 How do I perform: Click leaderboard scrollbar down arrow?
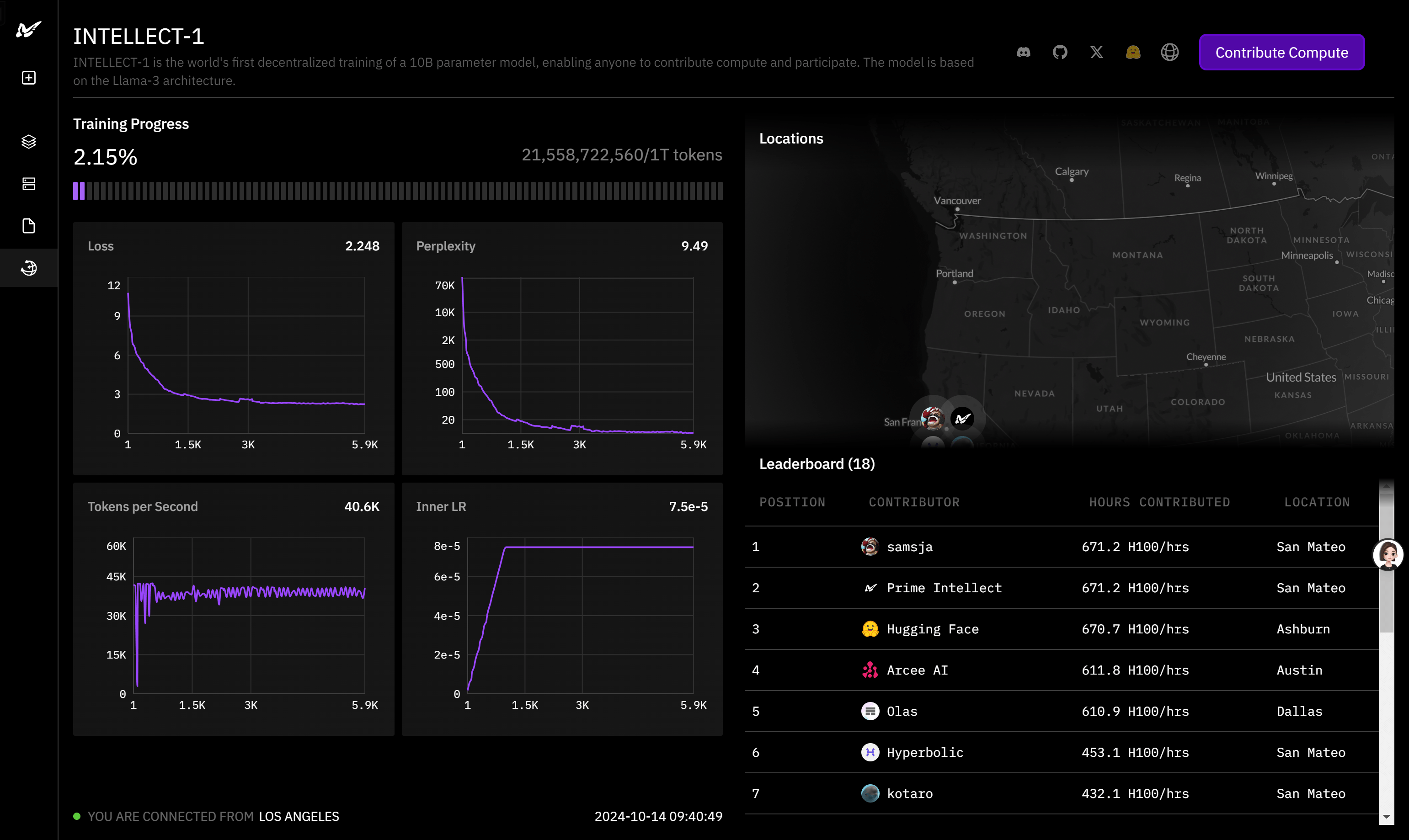[1386, 817]
